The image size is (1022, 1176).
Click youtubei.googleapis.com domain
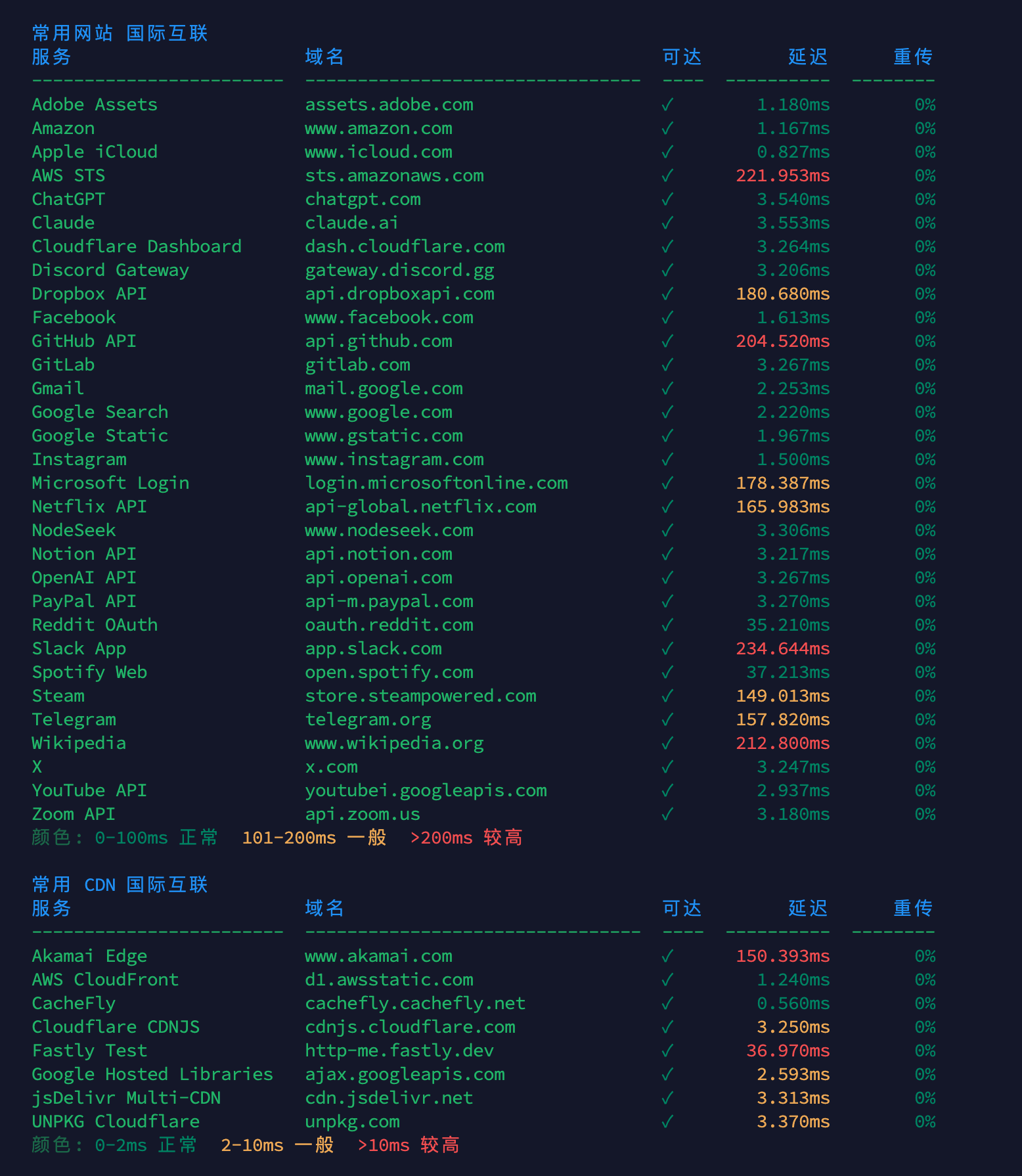pos(426,790)
